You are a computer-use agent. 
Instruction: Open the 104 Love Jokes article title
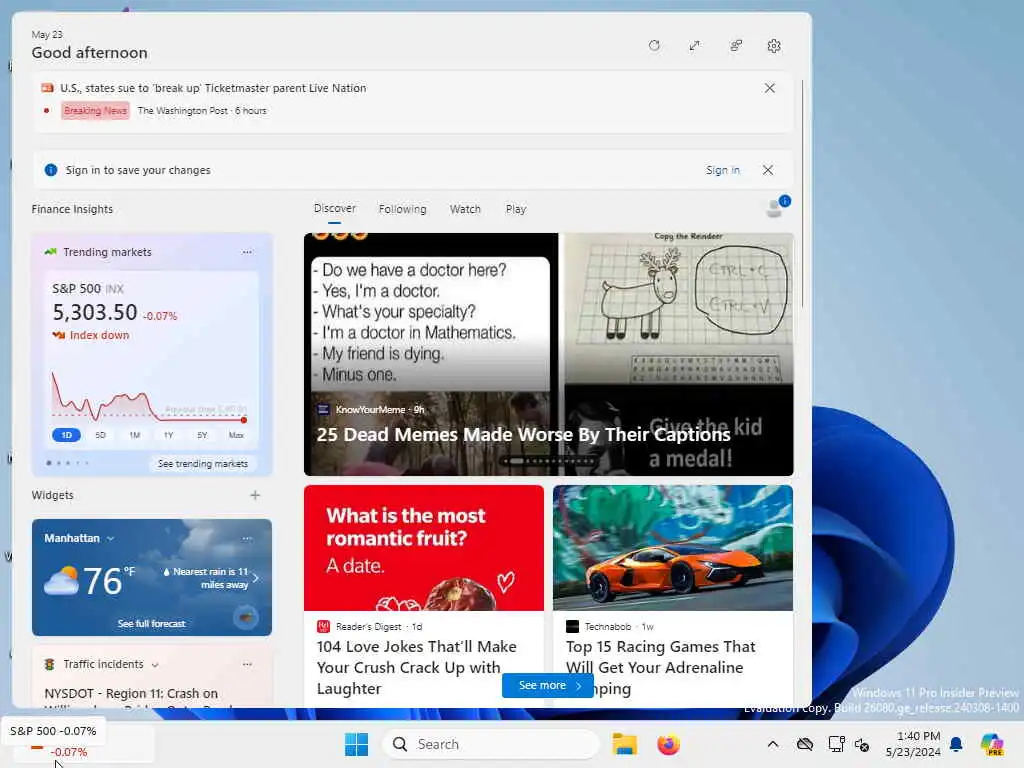[416, 667]
